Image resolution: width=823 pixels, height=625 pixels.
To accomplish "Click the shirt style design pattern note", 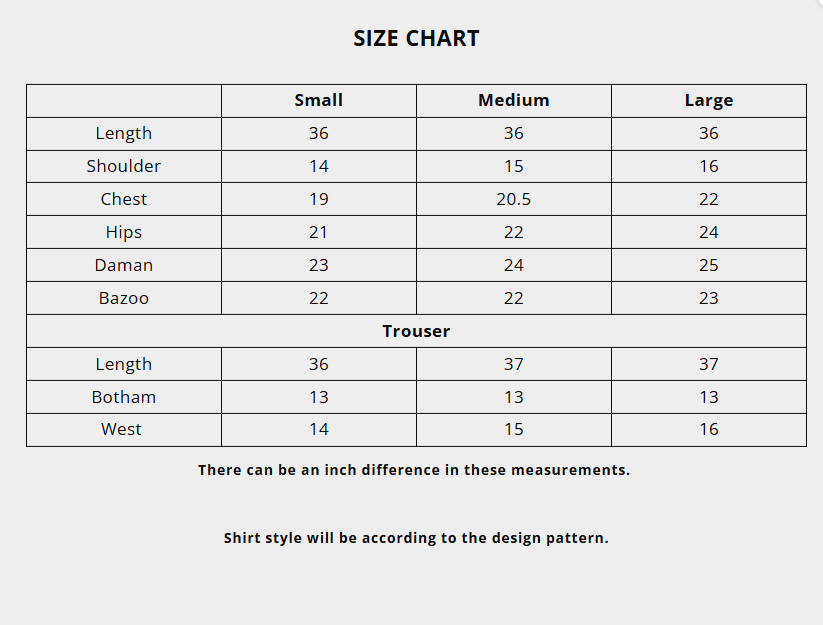I will click(416, 538).
